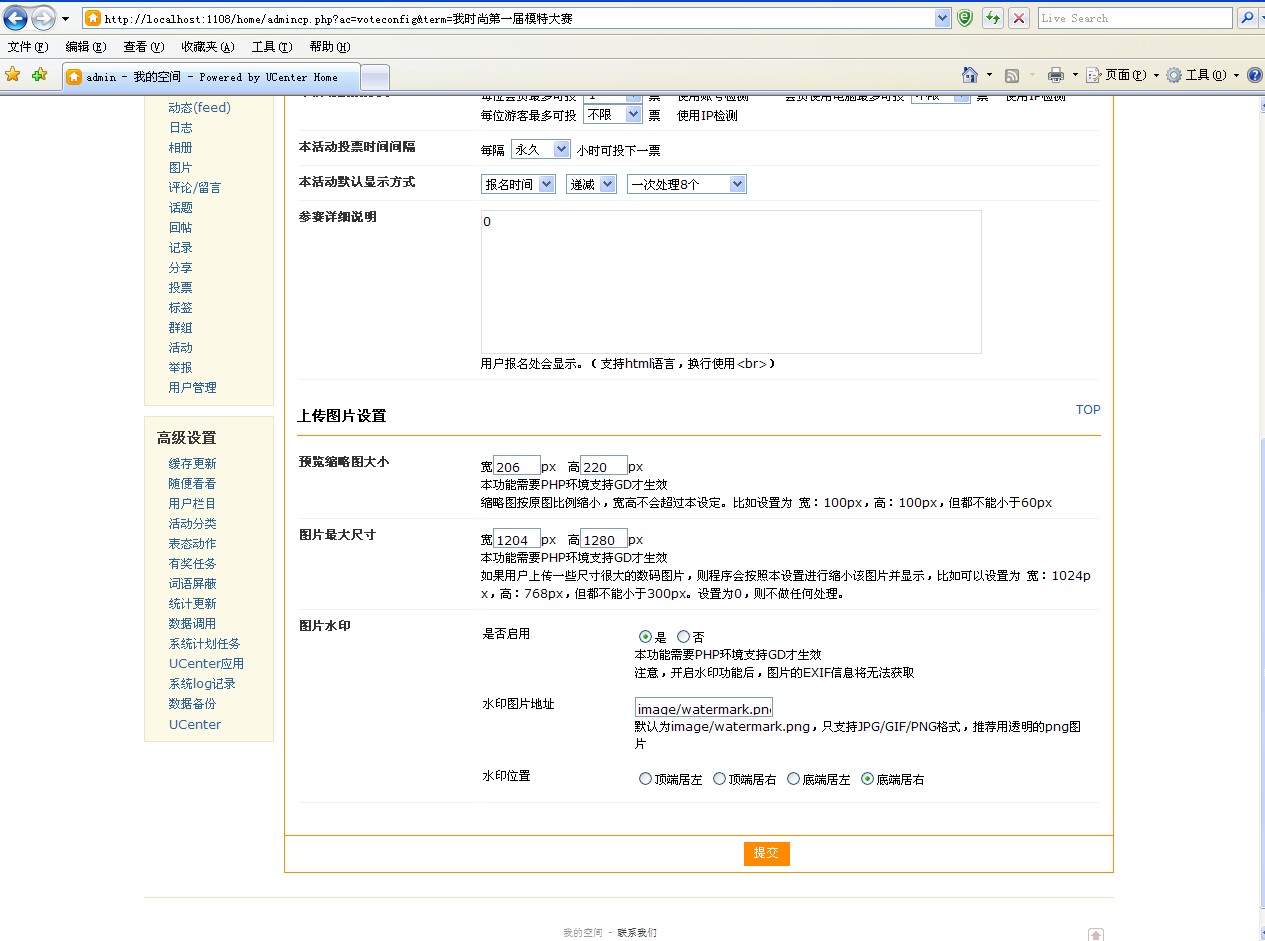
Task: Open the 工具(T) menu in menu bar
Action: [x=272, y=47]
